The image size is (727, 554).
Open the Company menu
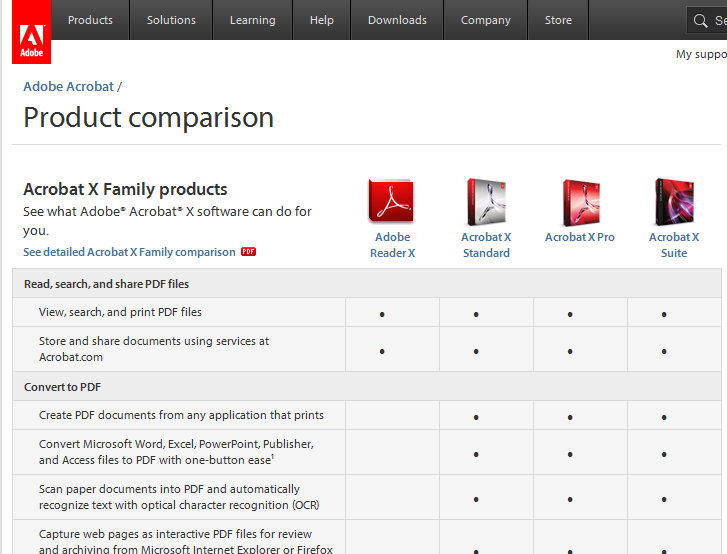(x=486, y=20)
